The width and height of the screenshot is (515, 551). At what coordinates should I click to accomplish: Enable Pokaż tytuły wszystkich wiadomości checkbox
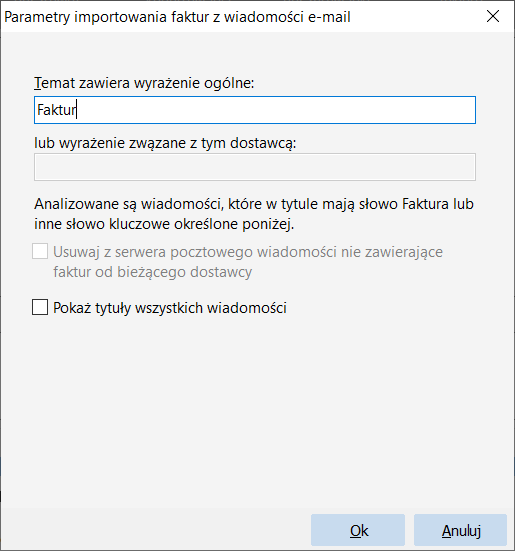point(40,307)
